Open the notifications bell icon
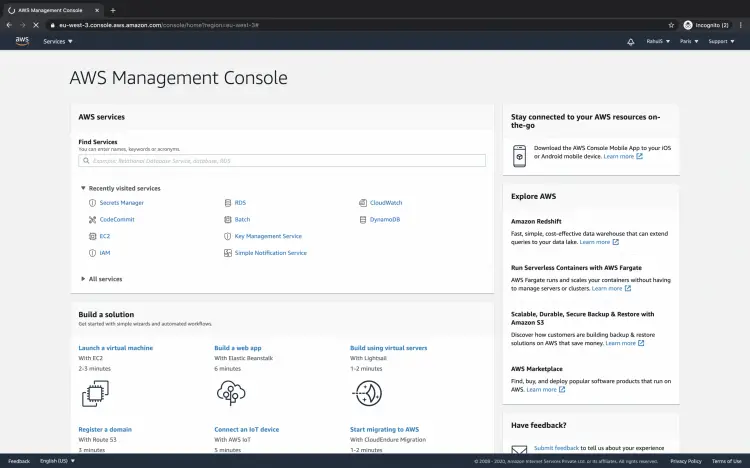Viewport: 750px width, 468px height. click(630, 42)
